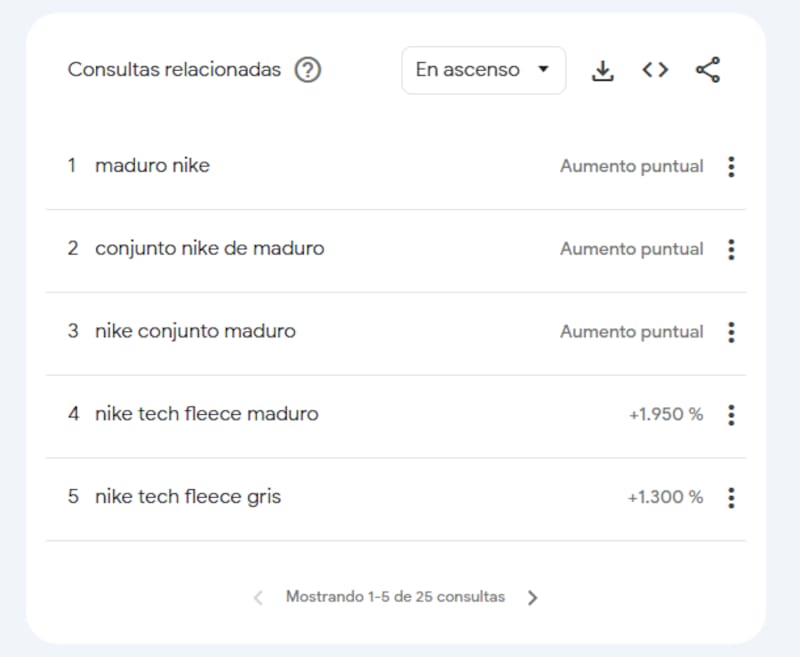
Task: Click Mostrando 1-5 de 25 consultas text
Action: point(393,597)
